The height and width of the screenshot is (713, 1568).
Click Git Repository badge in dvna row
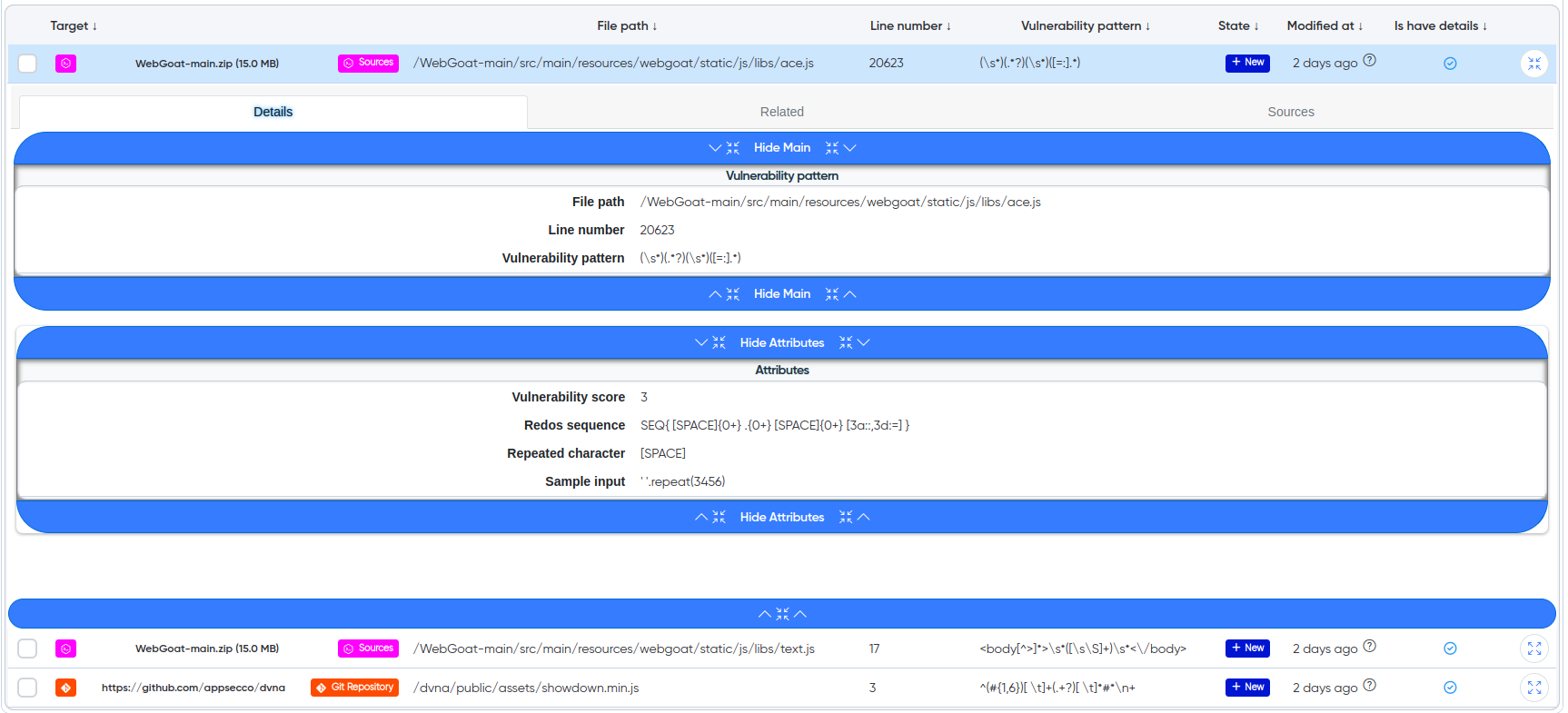[x=354, y=688]
